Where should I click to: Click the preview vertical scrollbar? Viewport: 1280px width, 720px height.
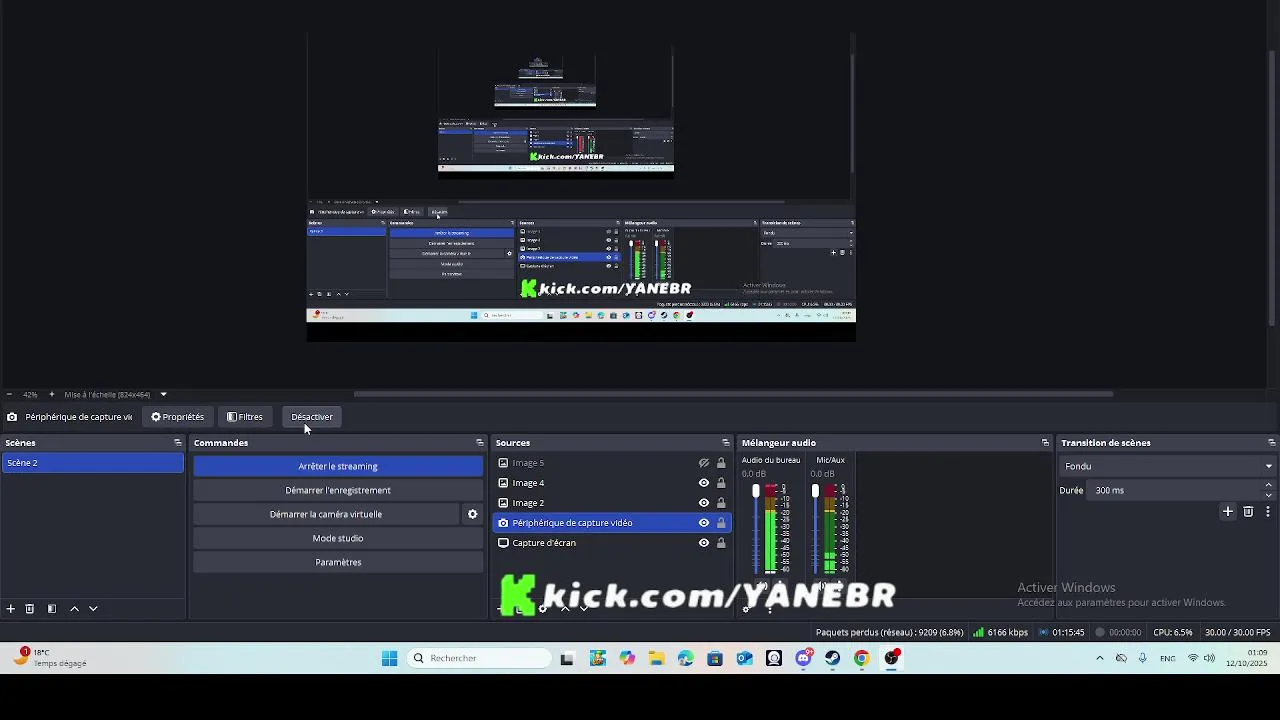click(1272, 188)
